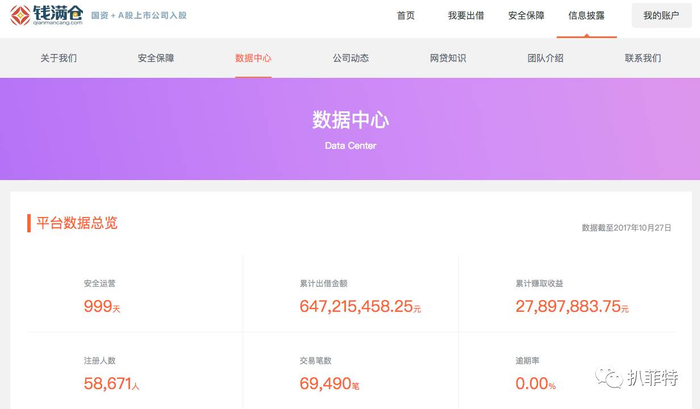Image resolution: width=700 pixels, height=409 pixels.
Task: Select the 安全保障 sub-navigation tab
Action: coord(155,58)
